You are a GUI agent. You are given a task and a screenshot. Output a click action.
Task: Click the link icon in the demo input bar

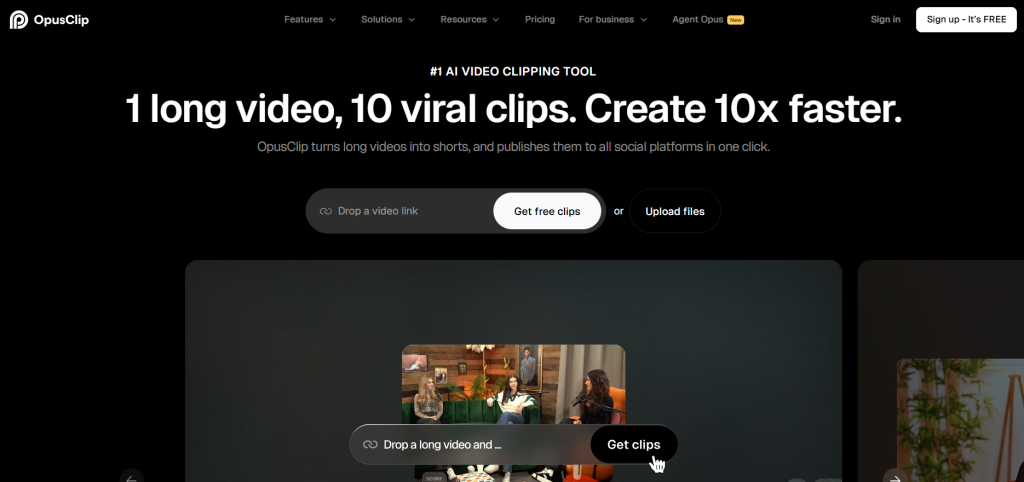[369, 445]
